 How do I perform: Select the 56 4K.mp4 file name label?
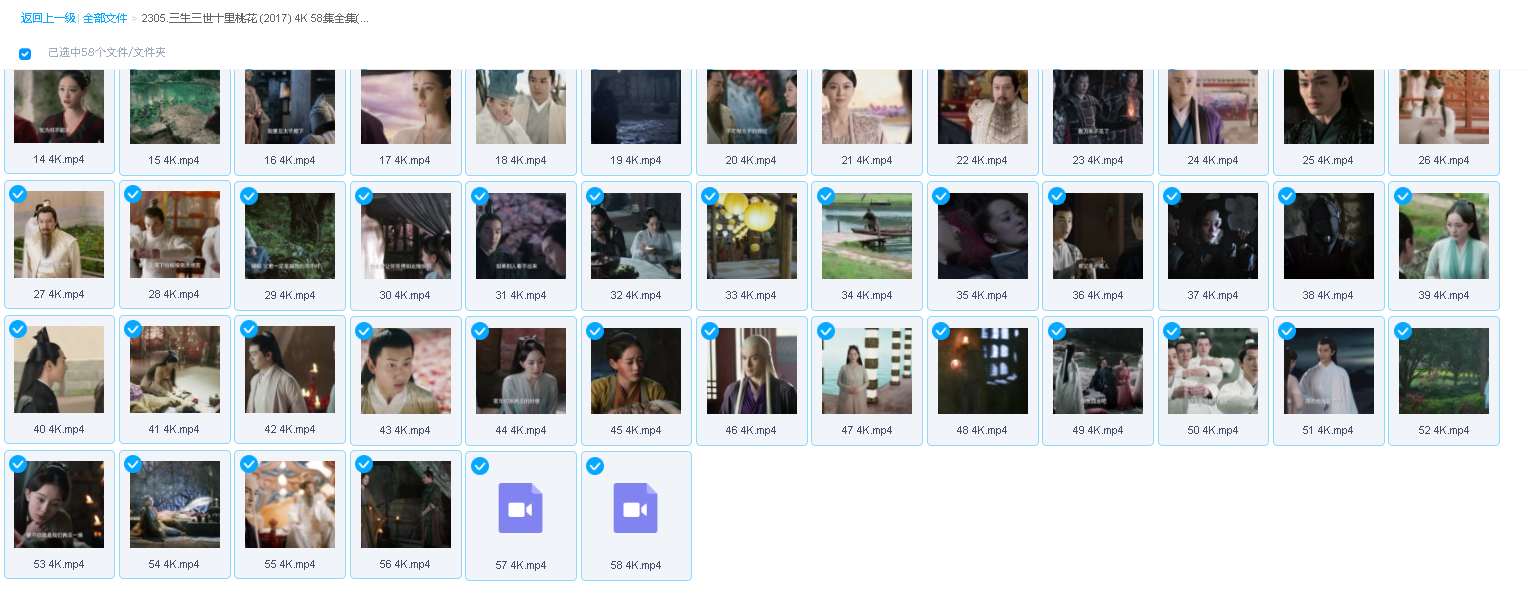tap(405, 565)
